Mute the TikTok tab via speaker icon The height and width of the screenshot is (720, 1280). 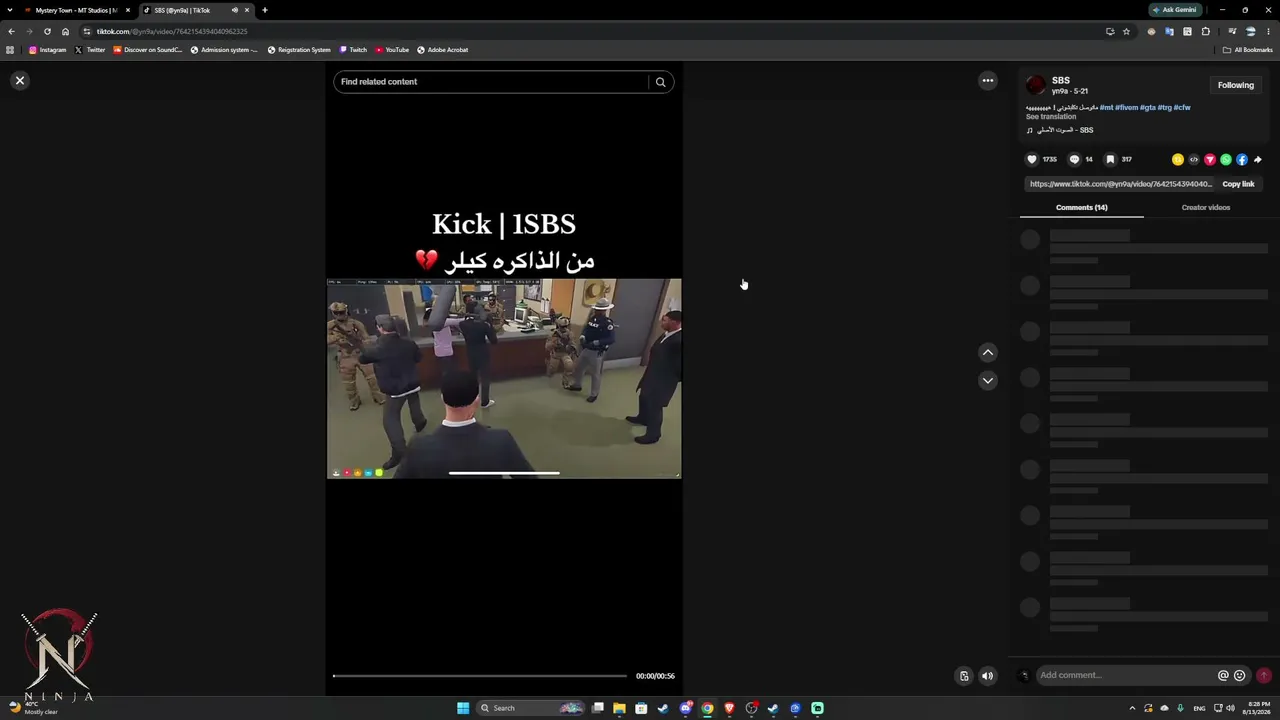click(235, 10)
